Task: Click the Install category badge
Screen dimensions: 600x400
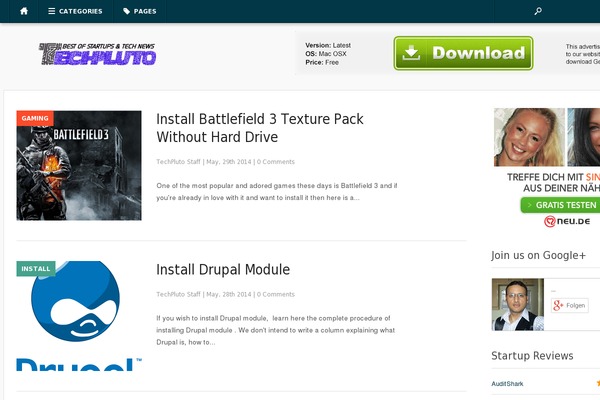Action: pos(36,269)
